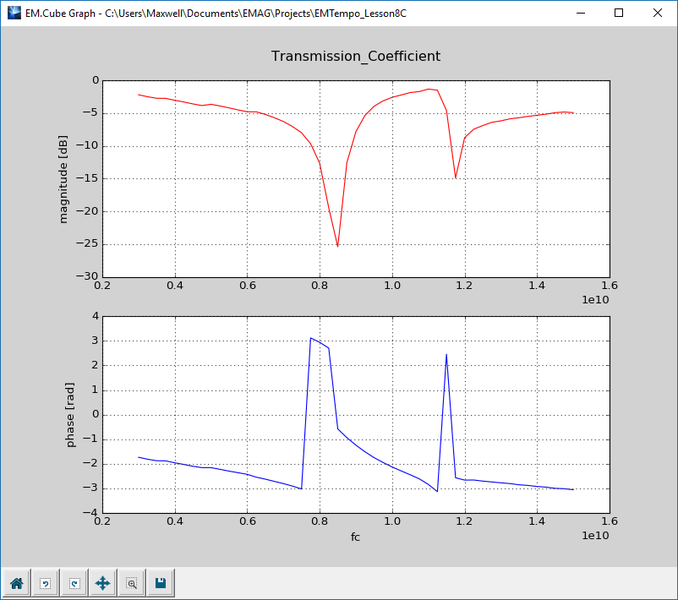The image size is (678, 600).
Task: Close the EM.Cube Graph window
Action: tap(657, 13)
